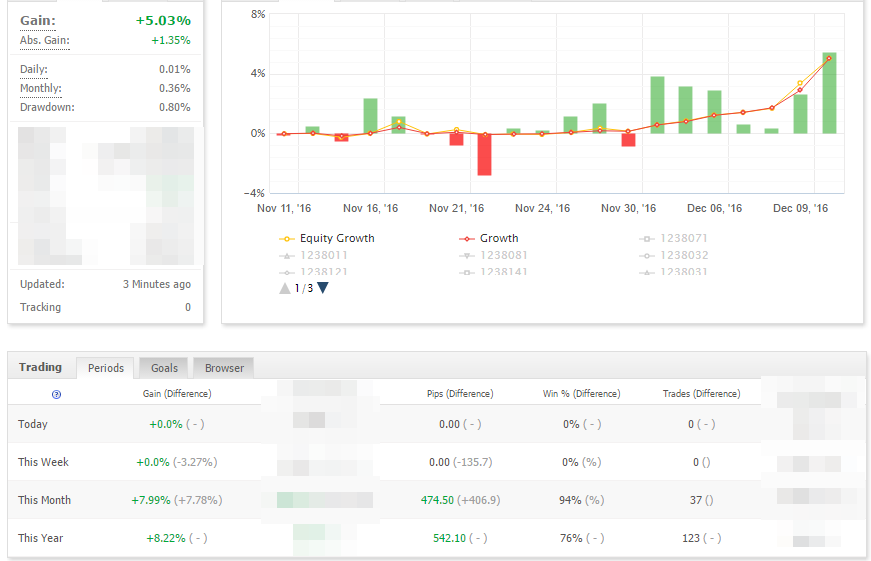
Task: Click This Month trades count 37
Action: tap(696, 500)
